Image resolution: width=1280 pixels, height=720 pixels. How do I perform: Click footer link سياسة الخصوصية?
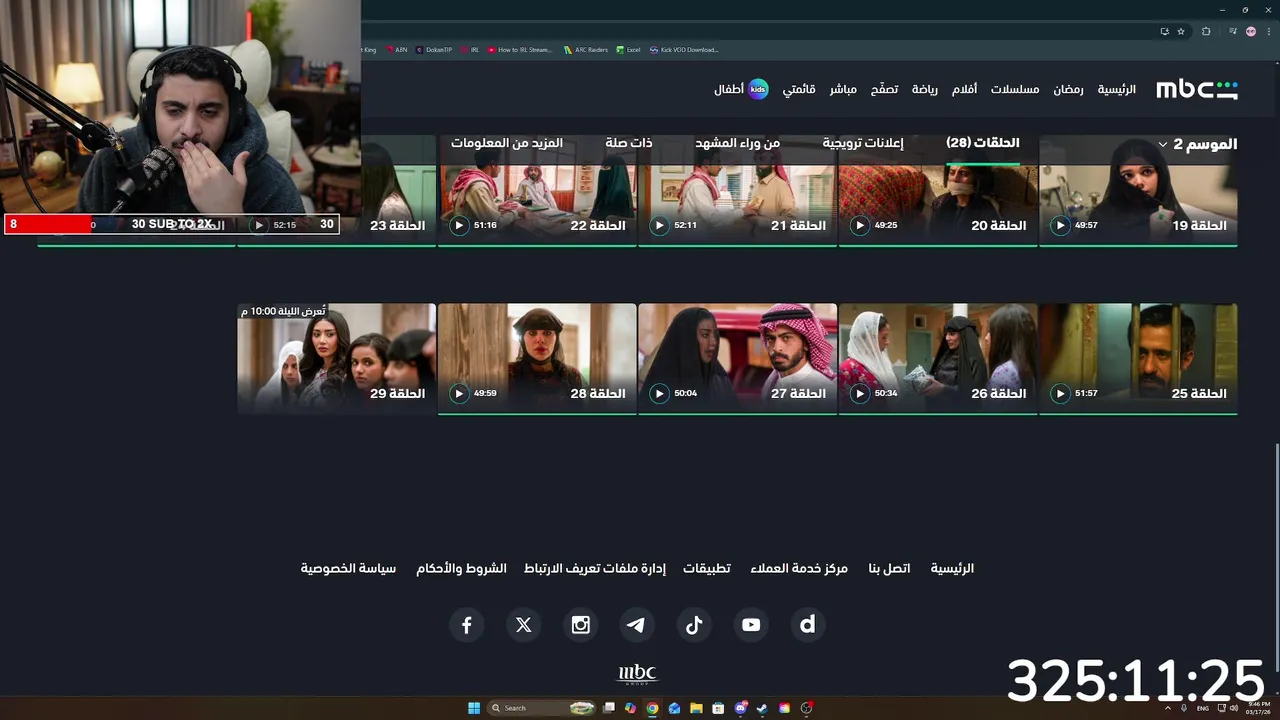(x=348, y=568)
